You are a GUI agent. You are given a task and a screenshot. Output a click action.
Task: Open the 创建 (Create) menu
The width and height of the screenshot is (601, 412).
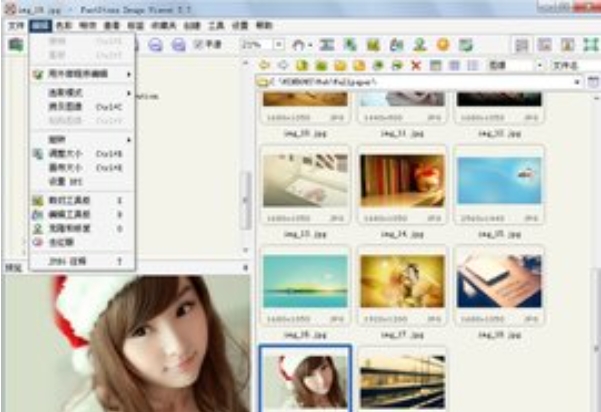pyautogui.click(x=192, y=26)
